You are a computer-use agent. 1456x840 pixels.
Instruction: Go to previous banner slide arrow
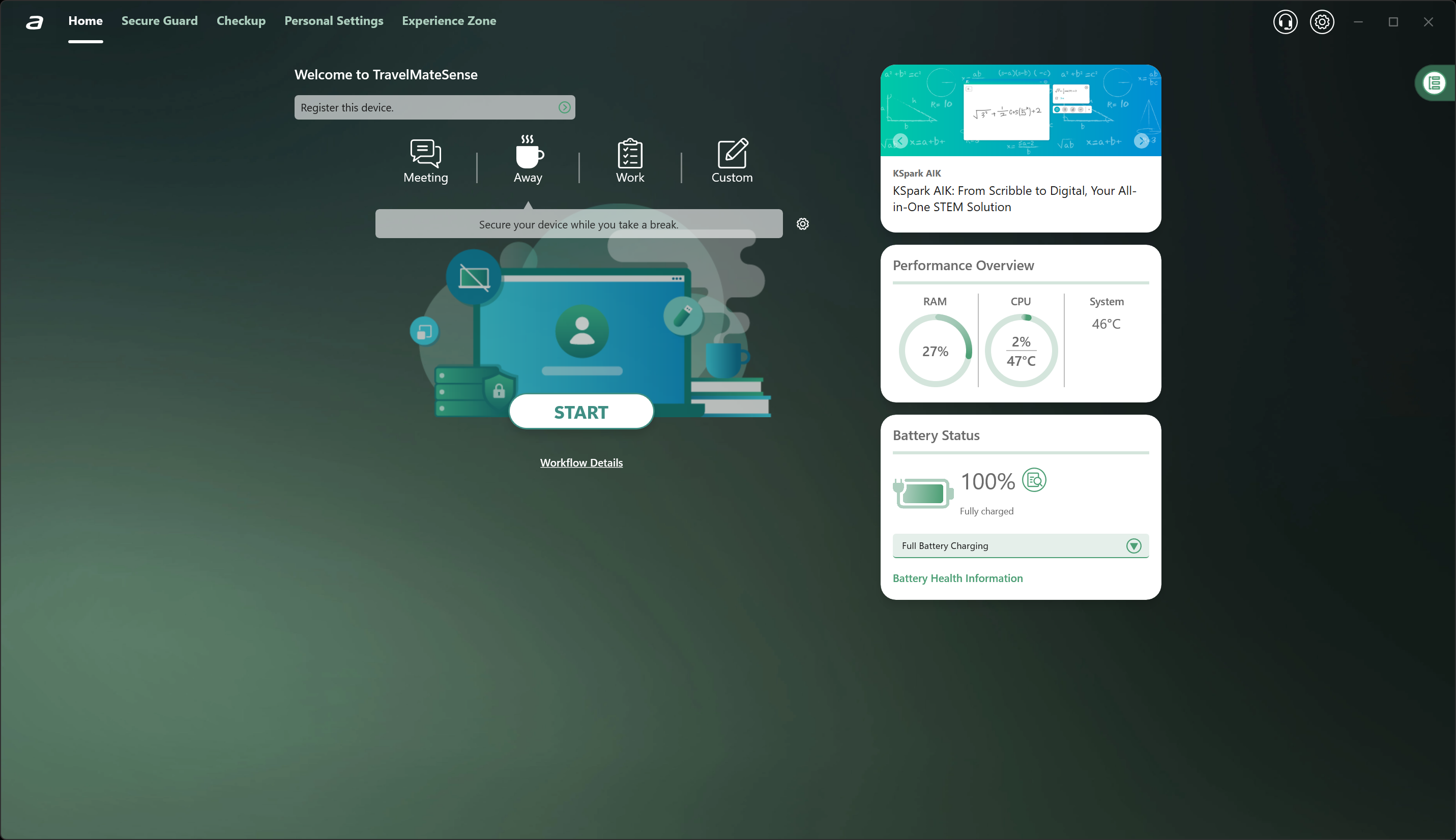pos(900,141)
